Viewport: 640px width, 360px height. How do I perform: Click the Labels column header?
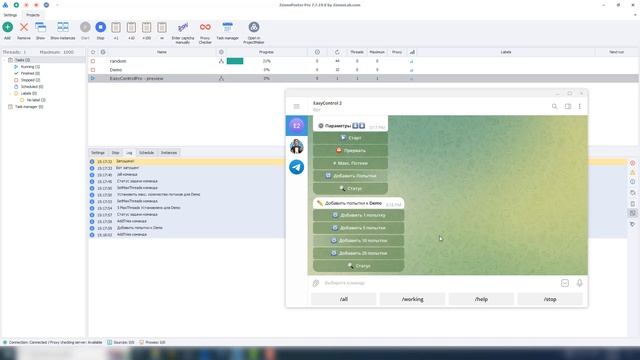pos(506,52)
